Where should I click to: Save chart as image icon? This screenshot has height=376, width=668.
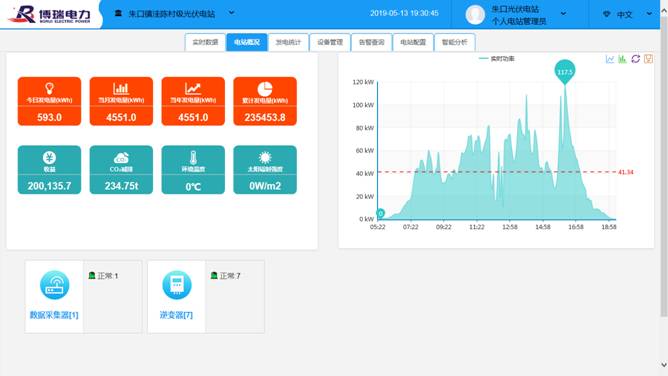[x=648, y=59]
